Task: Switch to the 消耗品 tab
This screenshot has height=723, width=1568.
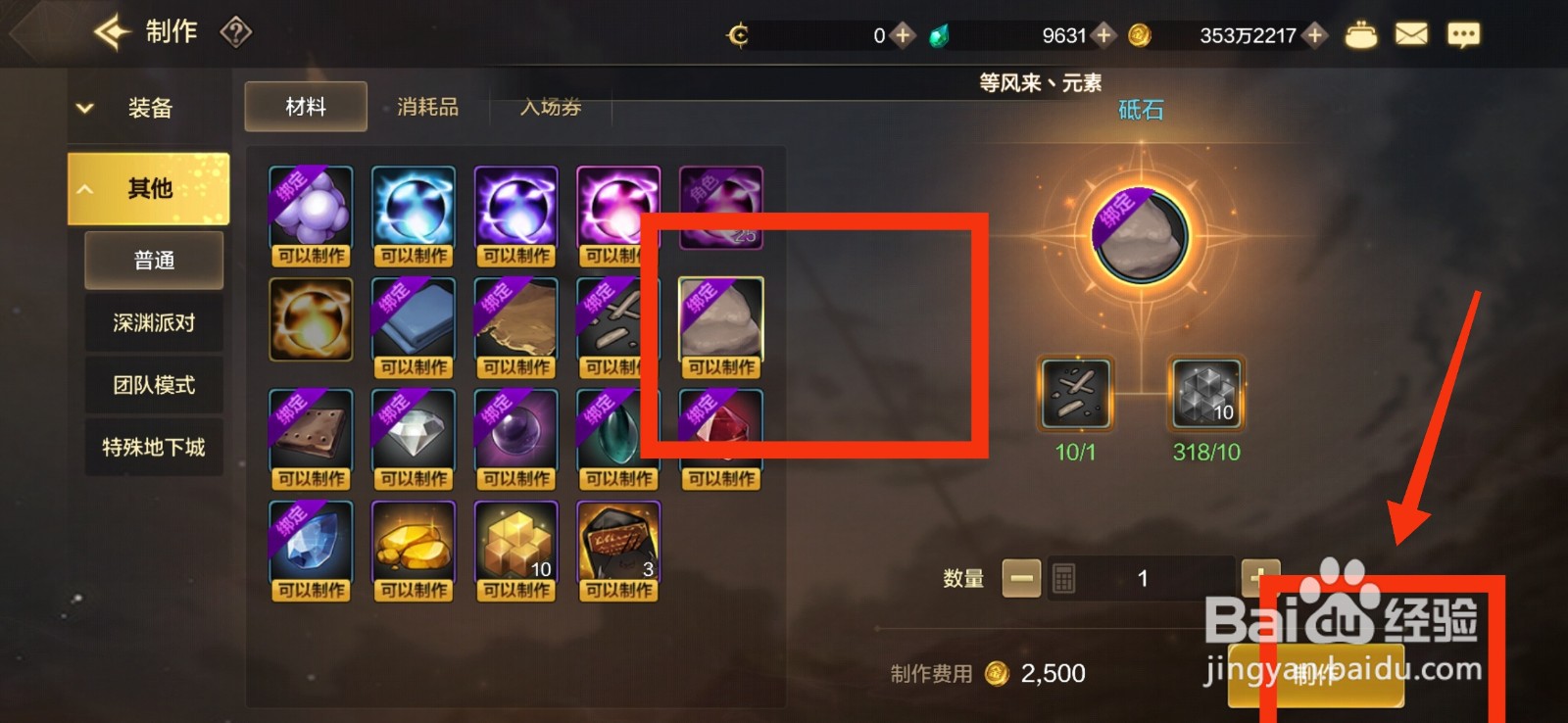Action: pyautogui.click(x=428, y=107)
